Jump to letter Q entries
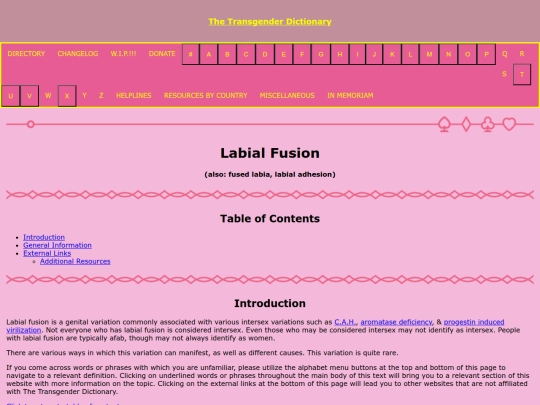The height and width of the screenshot is (405, 540). [x=505, y=54]
